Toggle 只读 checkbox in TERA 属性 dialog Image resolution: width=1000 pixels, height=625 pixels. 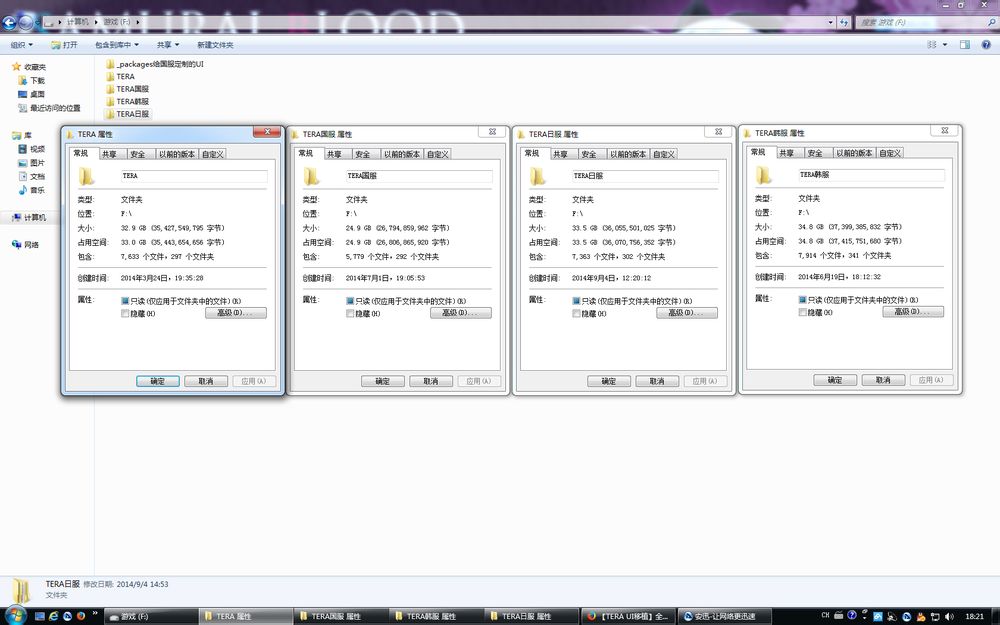pos(125,301)
